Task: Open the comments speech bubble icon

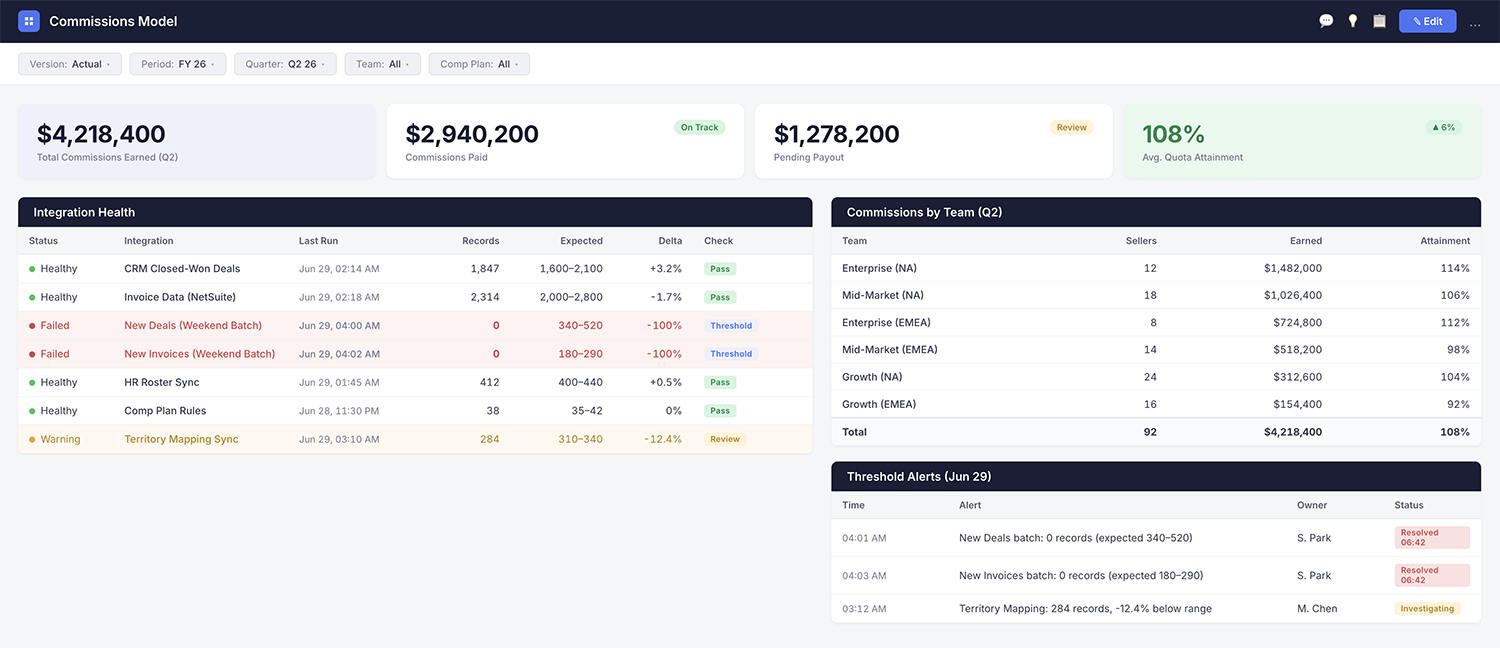Action: 1326,21
